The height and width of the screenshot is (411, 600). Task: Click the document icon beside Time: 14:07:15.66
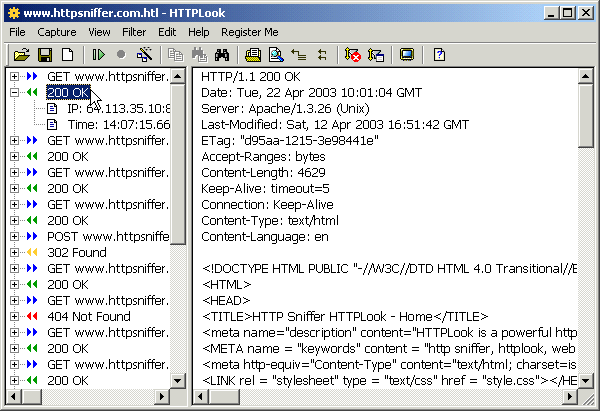coord(52,125)
